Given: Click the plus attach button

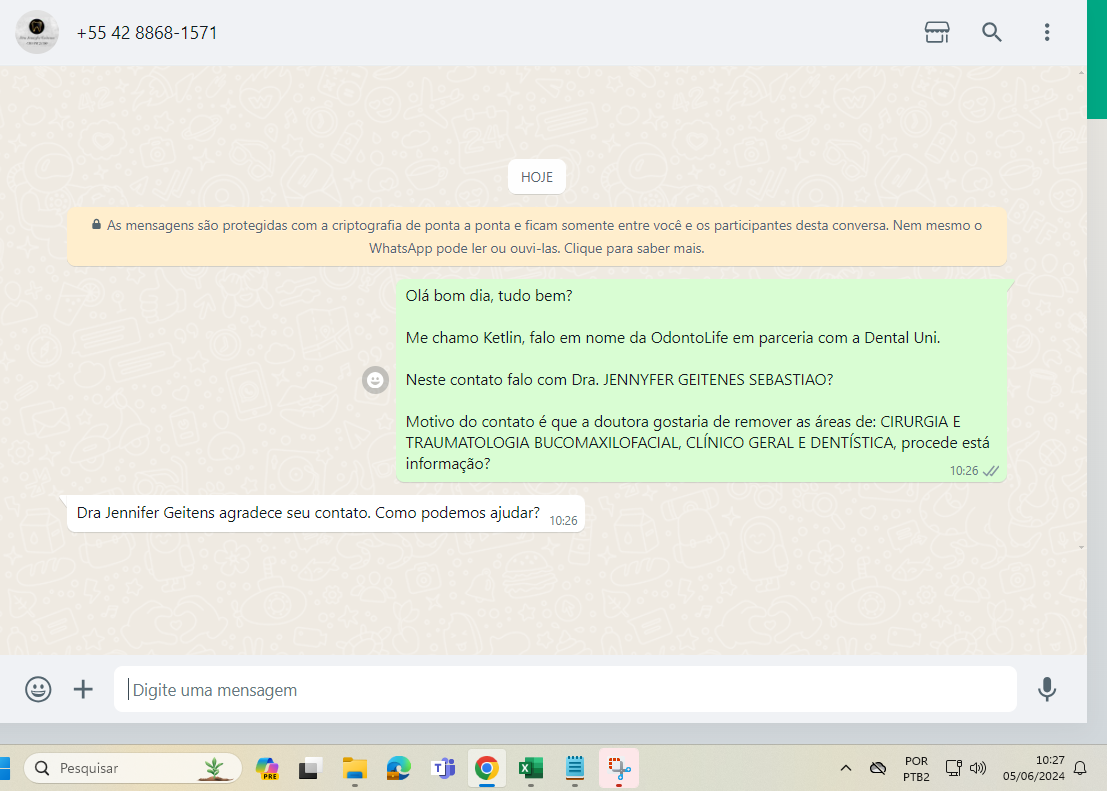Looking at the screenshot, I should [x=83, y=689].
